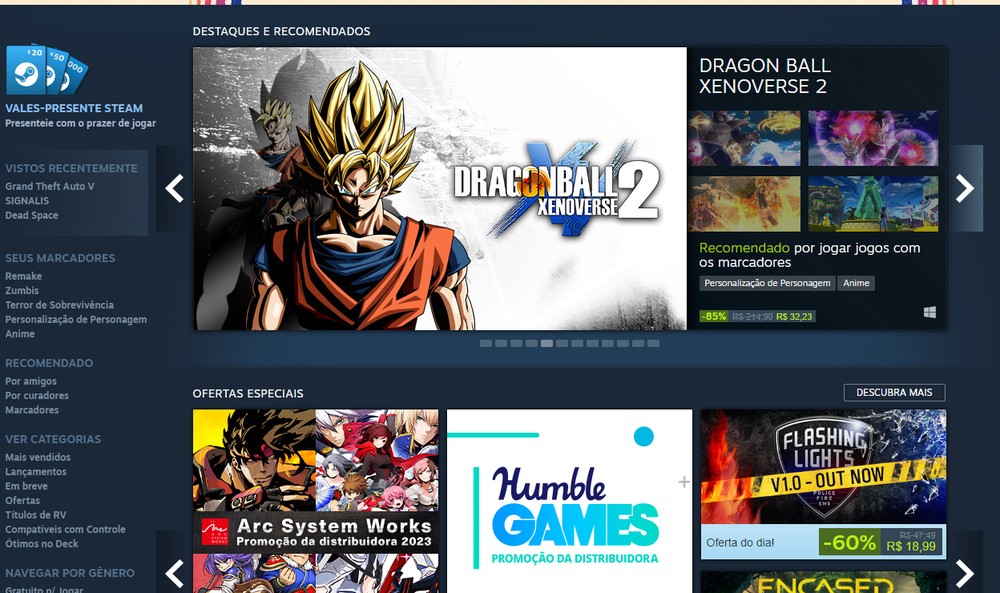This screenshot has width=1000, height=593.
Task: Go back using the featured carousel left arrow
Action: click(x=174, y=187)
